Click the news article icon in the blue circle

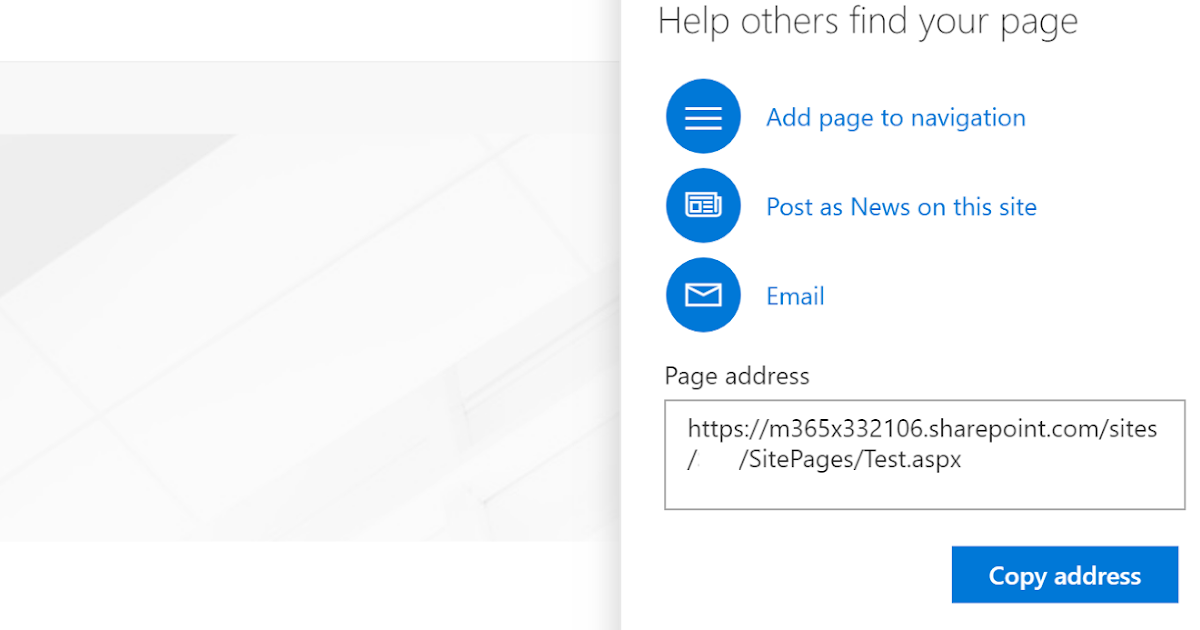pyautogui.click(x=703, y=205)
